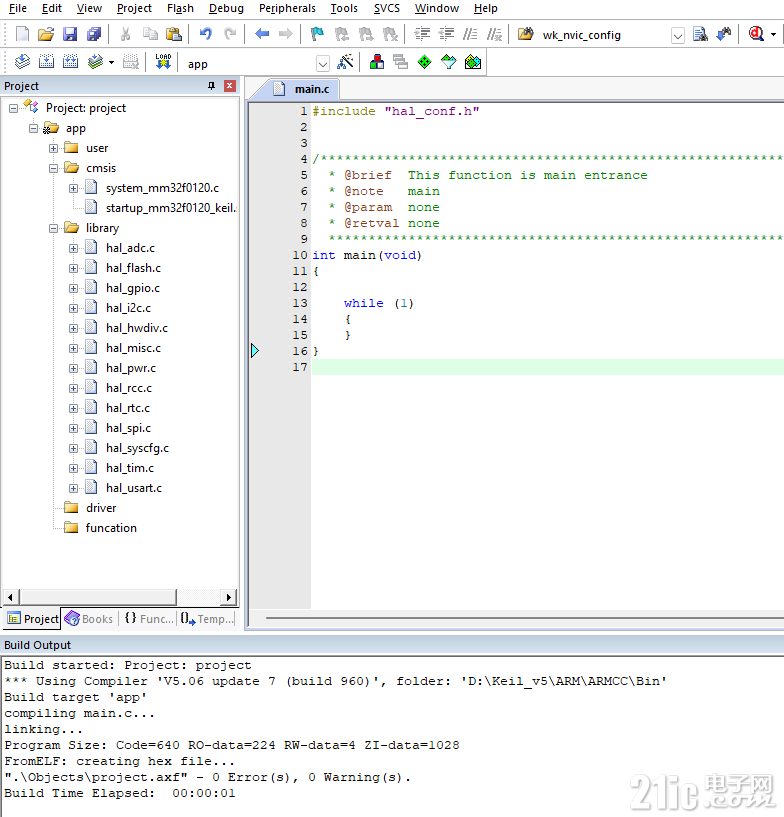This screenshot has height=817, width=784.
Task: Select hal_usart.c in project tree
Action: click(x=134, y=488)
